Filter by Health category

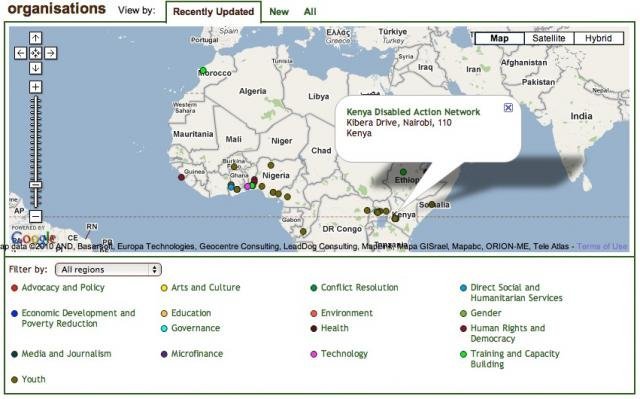coord(335,328)
